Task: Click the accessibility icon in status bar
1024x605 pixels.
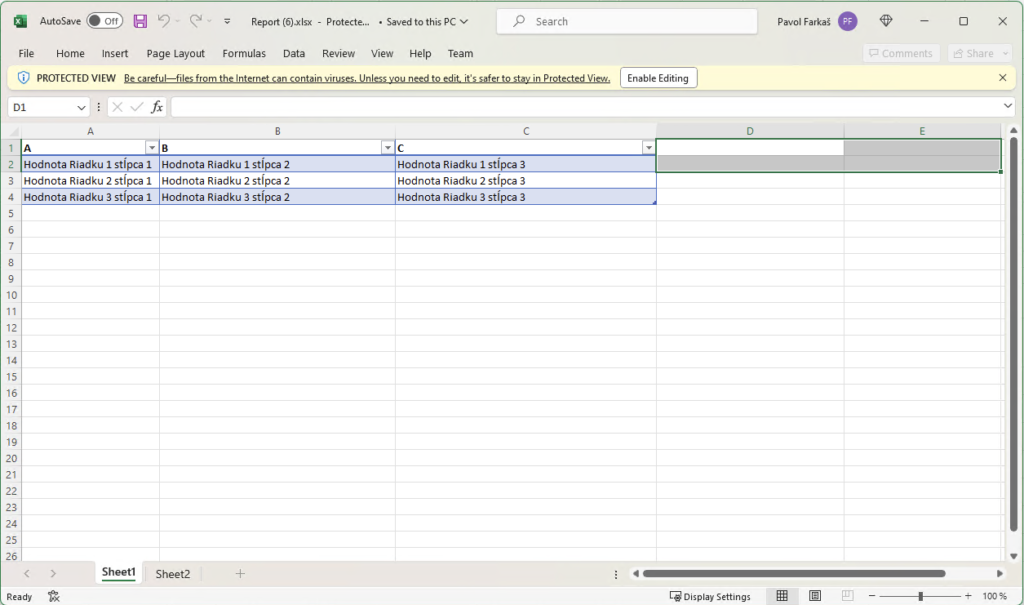Action: [x=53, y=596]
